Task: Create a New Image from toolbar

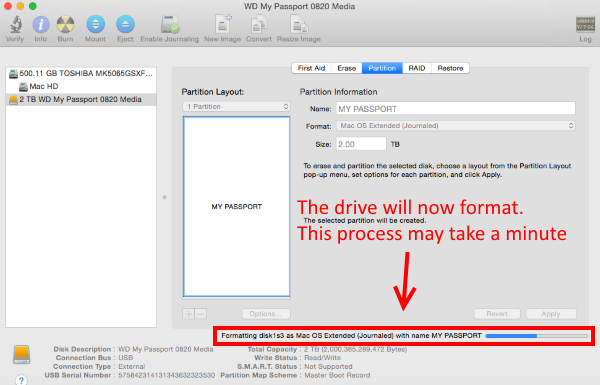Action: click(223, 24)
